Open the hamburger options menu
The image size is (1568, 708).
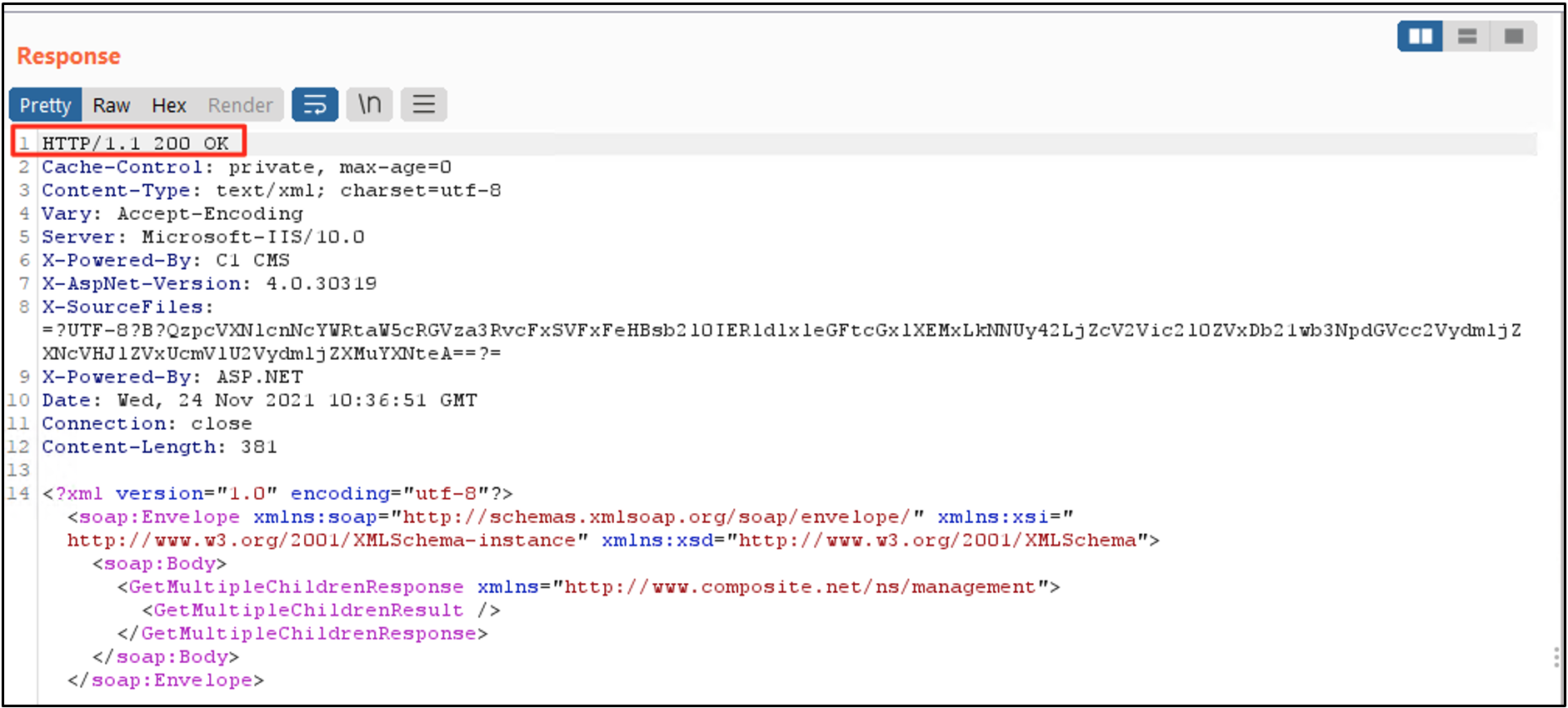click(424, 105)
